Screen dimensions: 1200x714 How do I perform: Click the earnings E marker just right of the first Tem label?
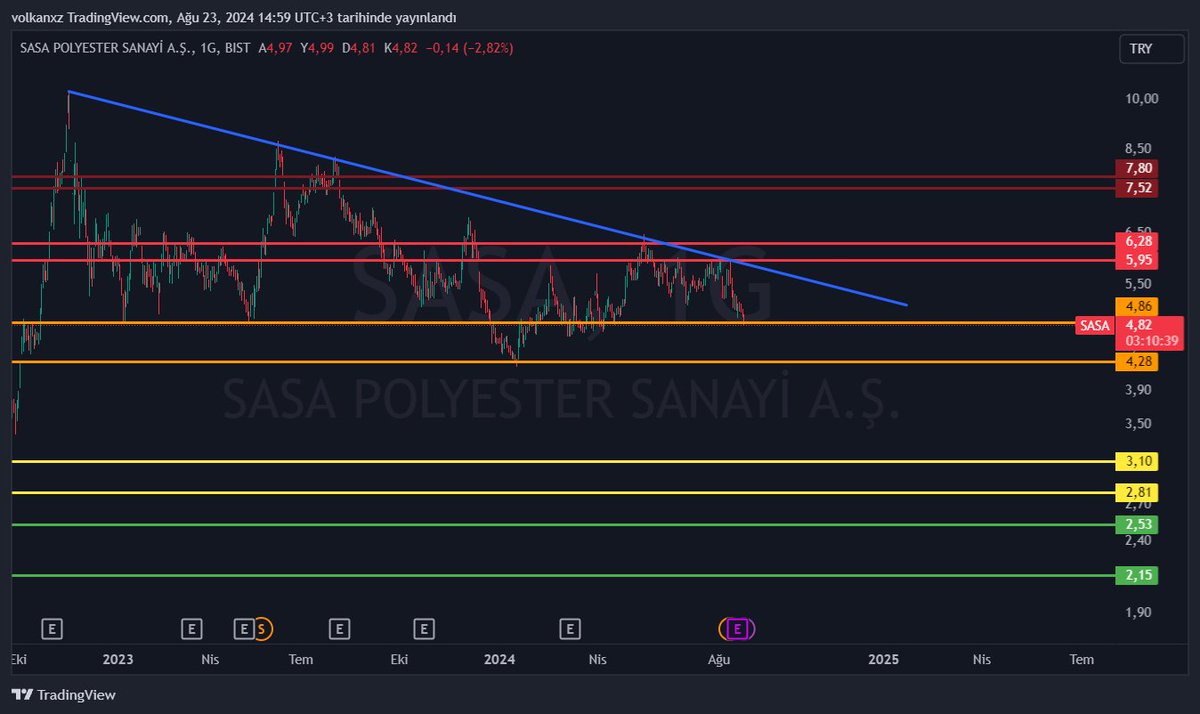pos(340,629)
